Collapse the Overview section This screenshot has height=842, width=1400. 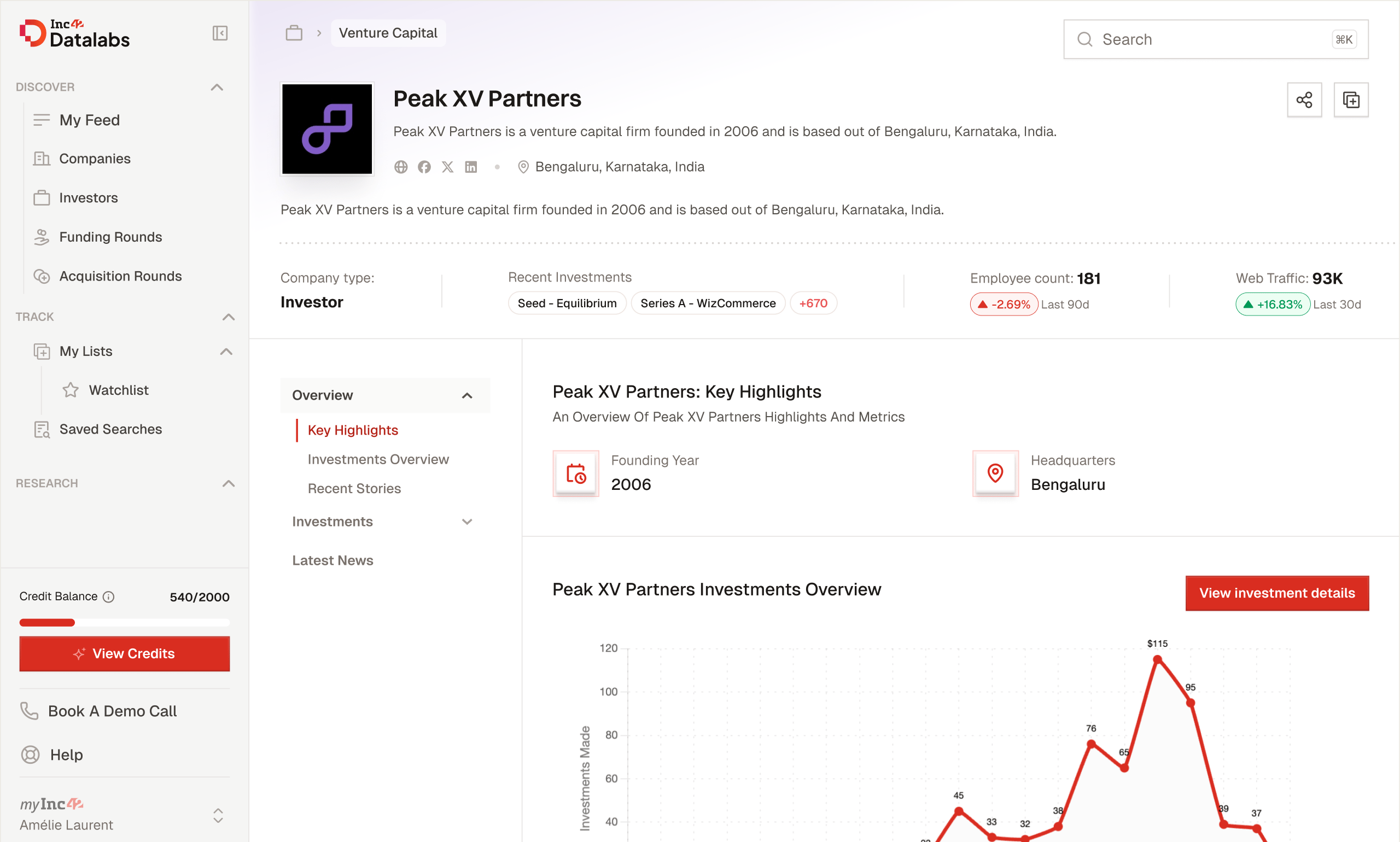point(466,395)
